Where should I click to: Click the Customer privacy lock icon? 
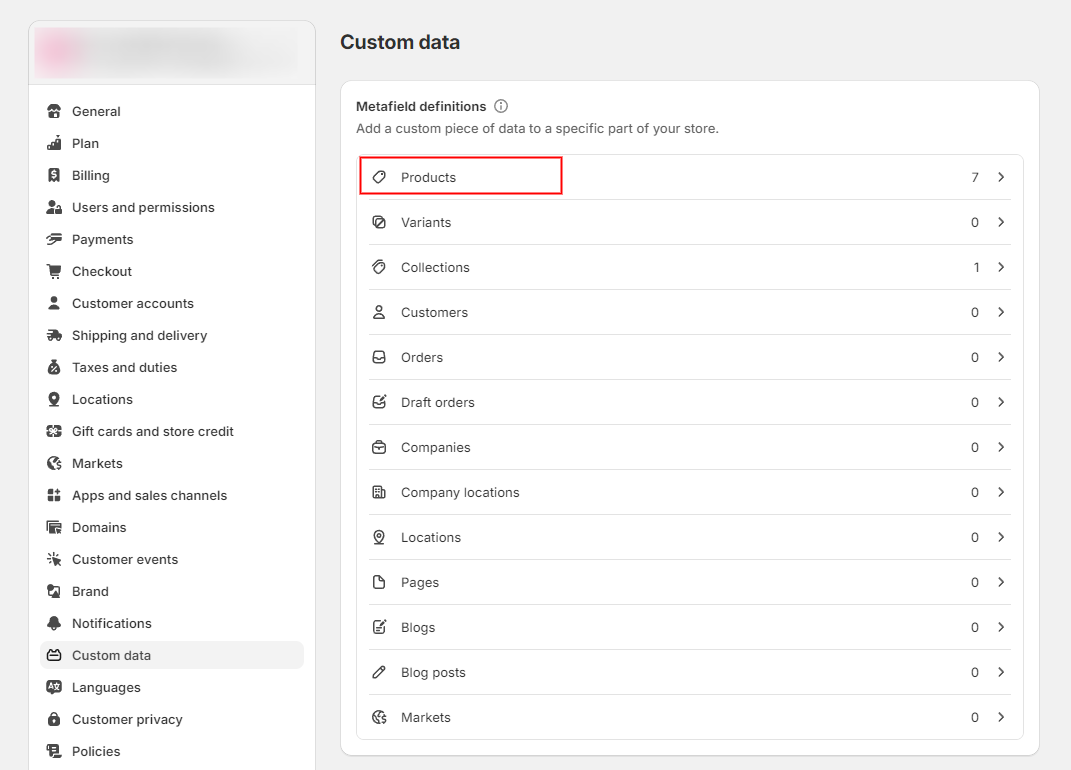[x=54, y=719]
